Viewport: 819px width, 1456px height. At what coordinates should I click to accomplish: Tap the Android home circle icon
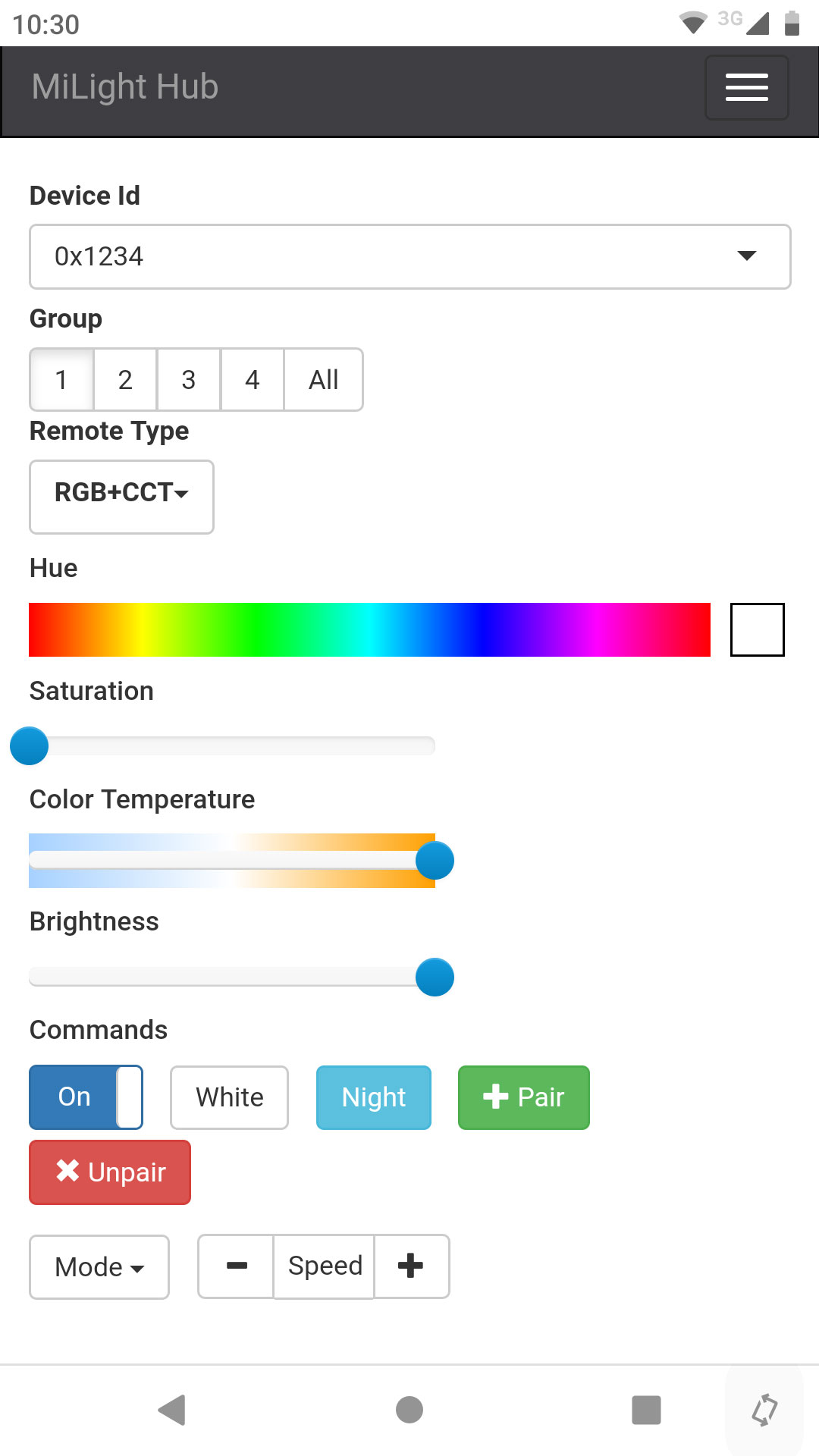[409, 1410]
